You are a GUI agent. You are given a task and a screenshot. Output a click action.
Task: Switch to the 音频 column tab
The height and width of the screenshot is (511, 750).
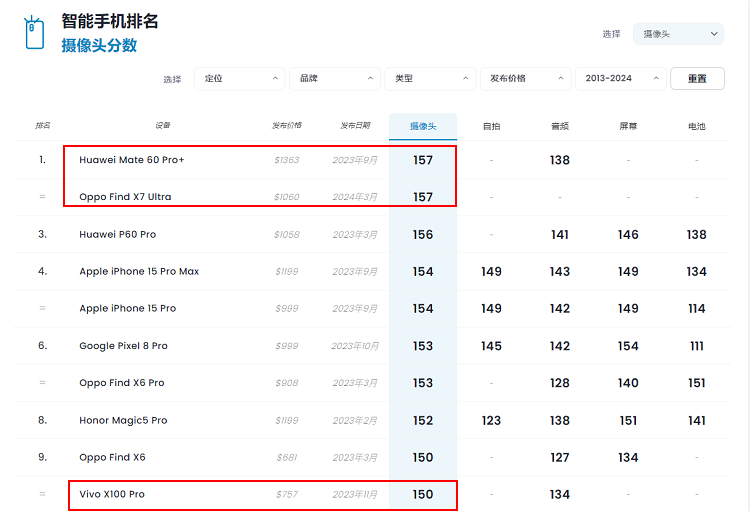pos(560,126)
